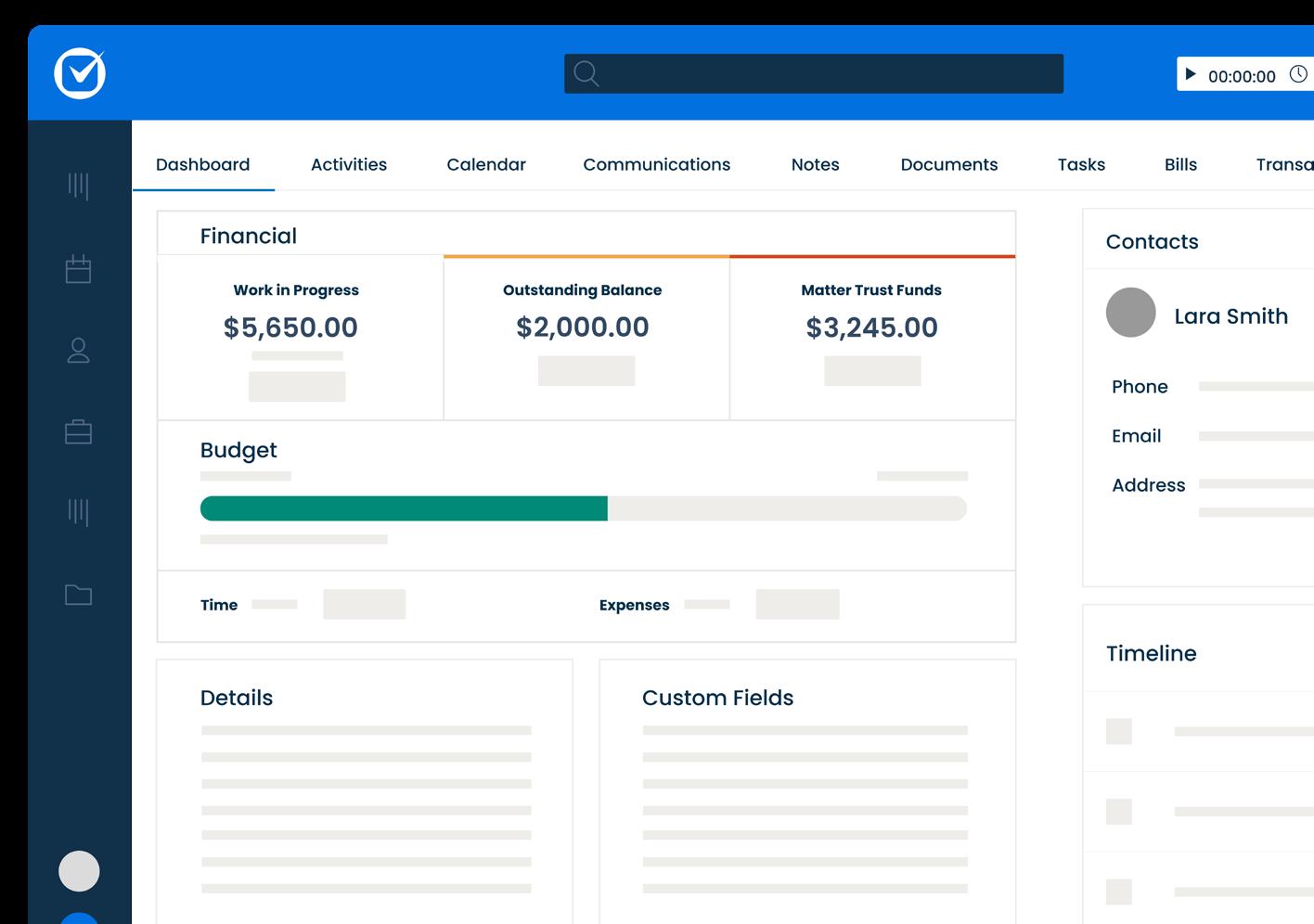Click the clock icon beside timer

click(x=1298, y=74)
